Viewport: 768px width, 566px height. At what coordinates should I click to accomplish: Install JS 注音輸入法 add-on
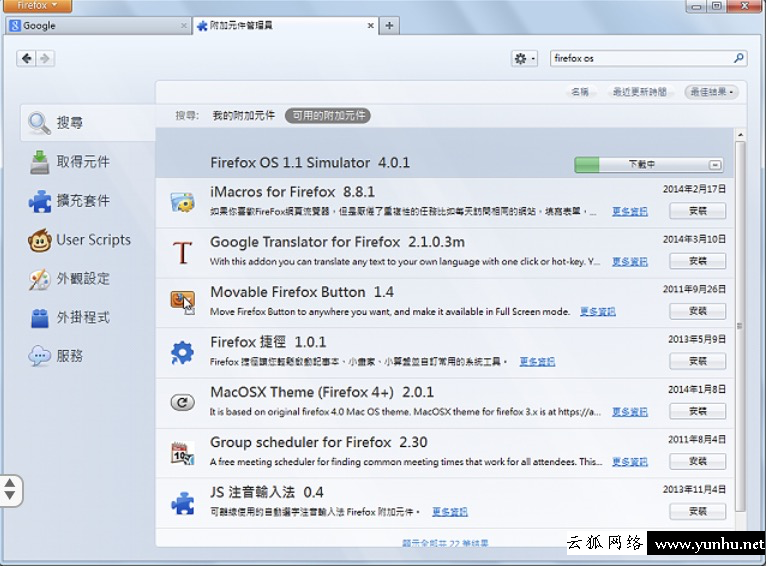[697, 511]
